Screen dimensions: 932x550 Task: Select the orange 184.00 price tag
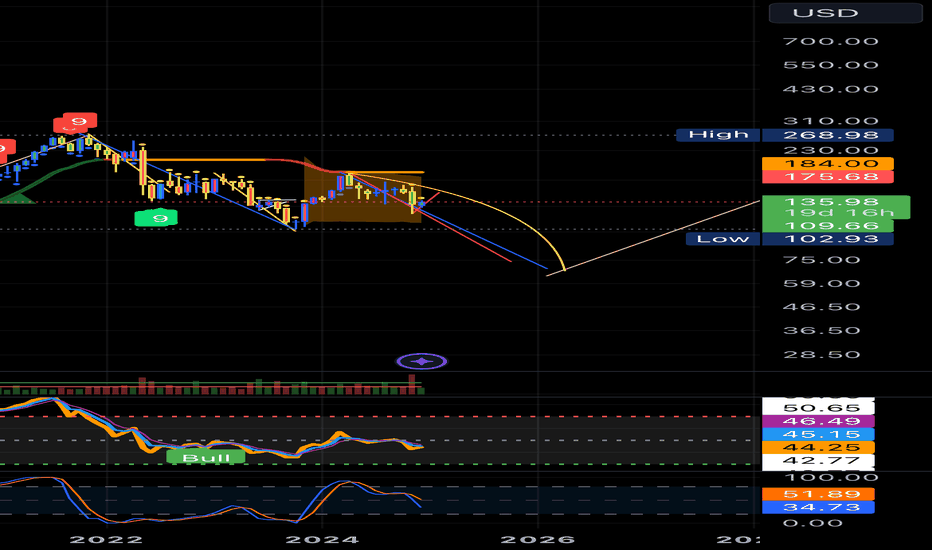[x=827, y=164]
